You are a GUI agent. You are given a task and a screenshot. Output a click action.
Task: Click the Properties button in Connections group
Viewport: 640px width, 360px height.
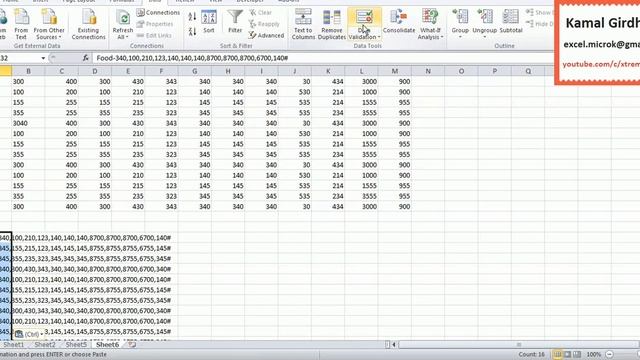click(155, 24)
